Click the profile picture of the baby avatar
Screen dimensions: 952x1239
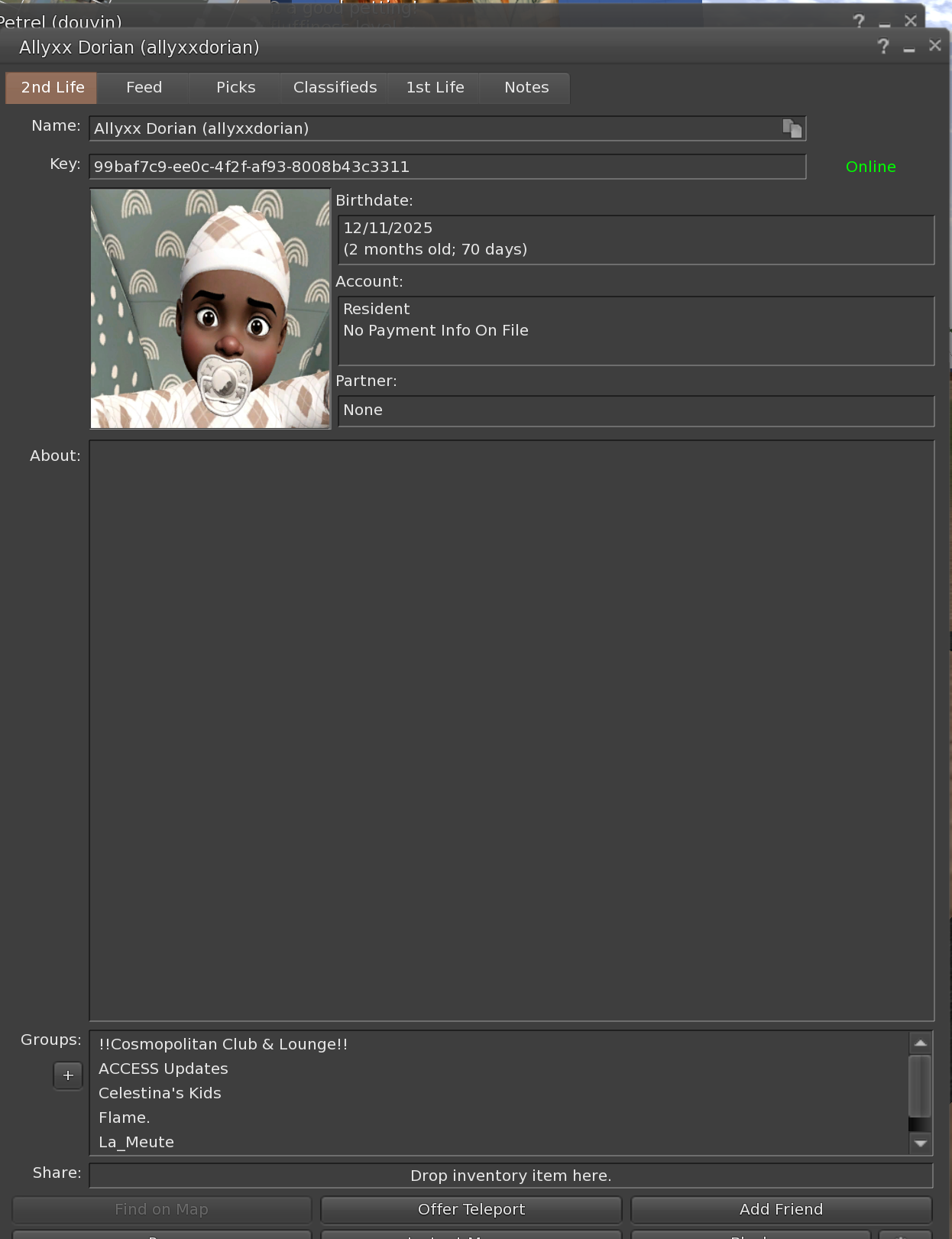tap(210, 309)
